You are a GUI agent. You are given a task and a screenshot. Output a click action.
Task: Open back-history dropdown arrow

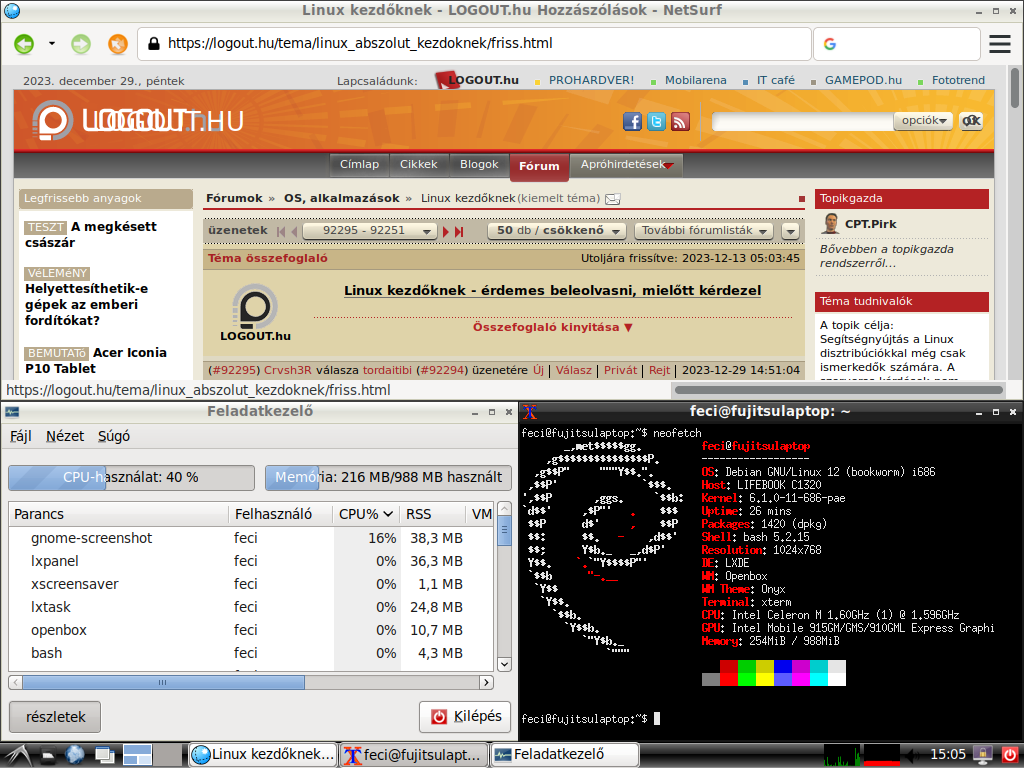[x=52, y=44]
